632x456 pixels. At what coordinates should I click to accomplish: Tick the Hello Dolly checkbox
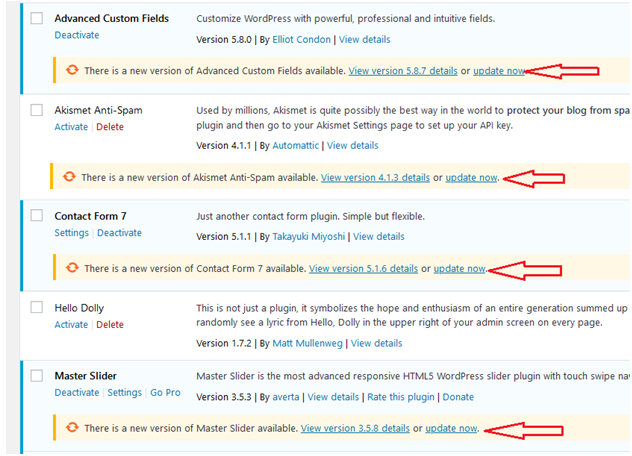[37, 307]
